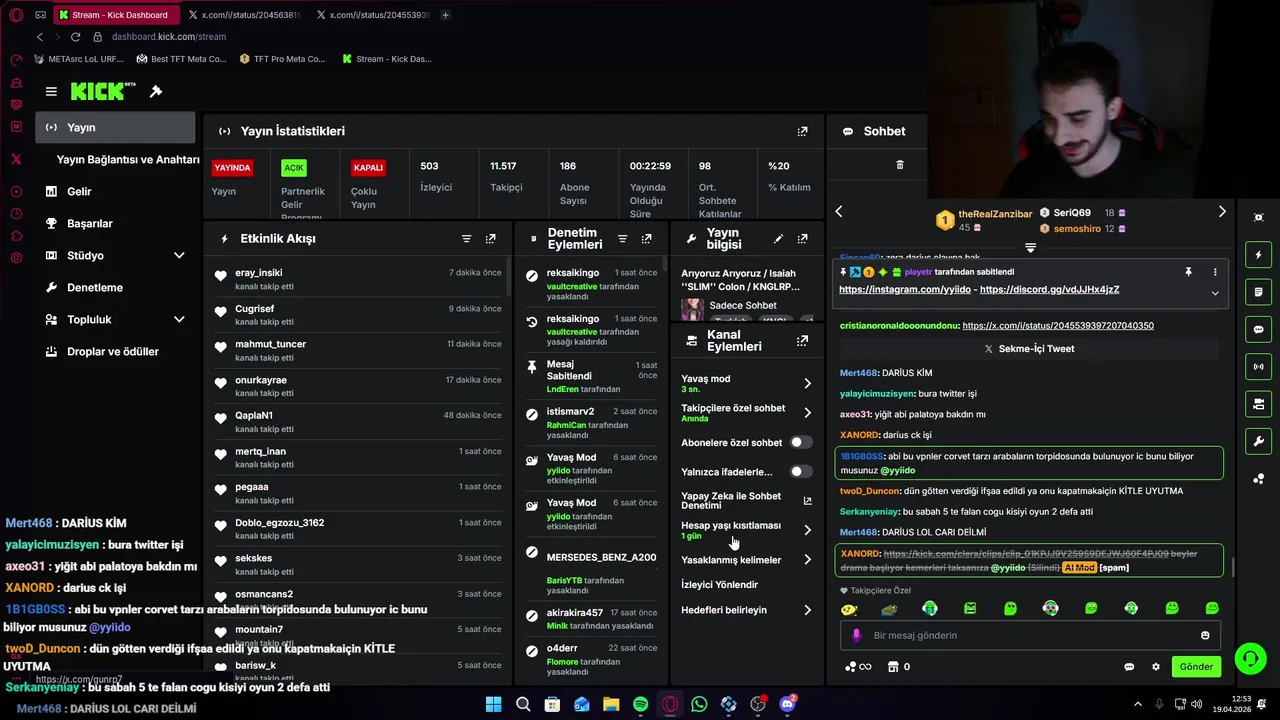Click the Sekme-İçi Tweet button

[x=1029, y=349]
